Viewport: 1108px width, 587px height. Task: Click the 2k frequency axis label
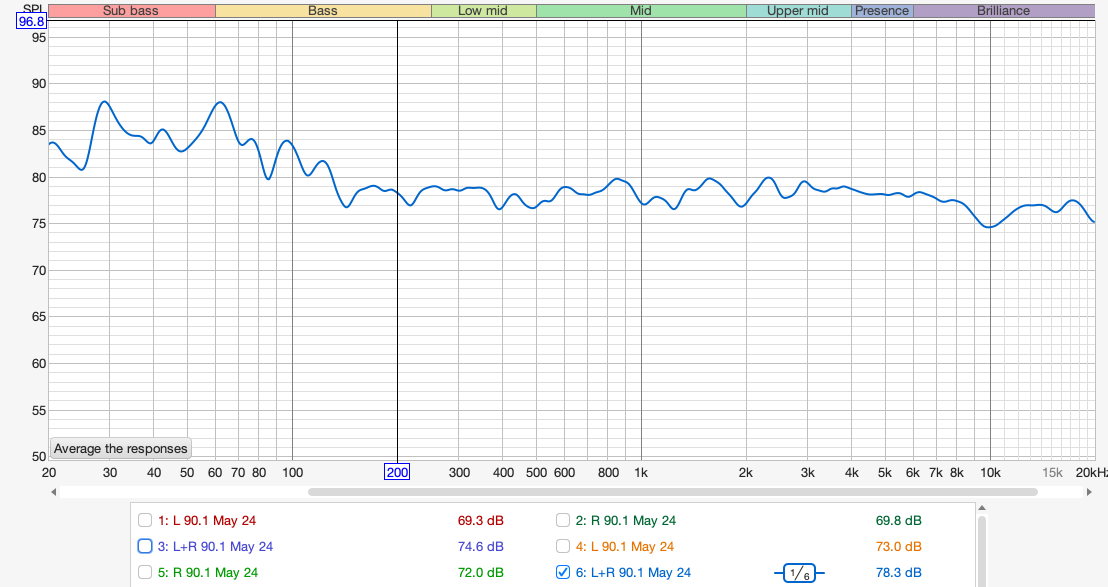coord(745,473)
